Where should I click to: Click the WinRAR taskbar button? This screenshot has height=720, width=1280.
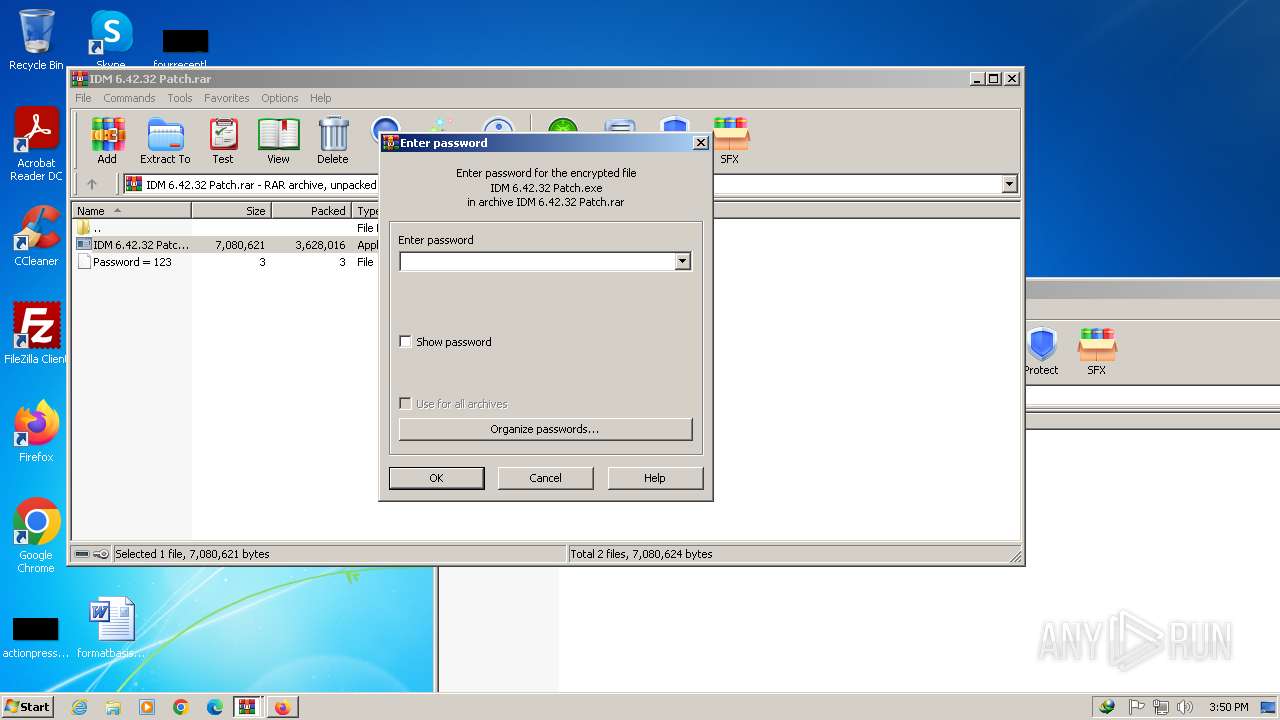tap(247, 707)
